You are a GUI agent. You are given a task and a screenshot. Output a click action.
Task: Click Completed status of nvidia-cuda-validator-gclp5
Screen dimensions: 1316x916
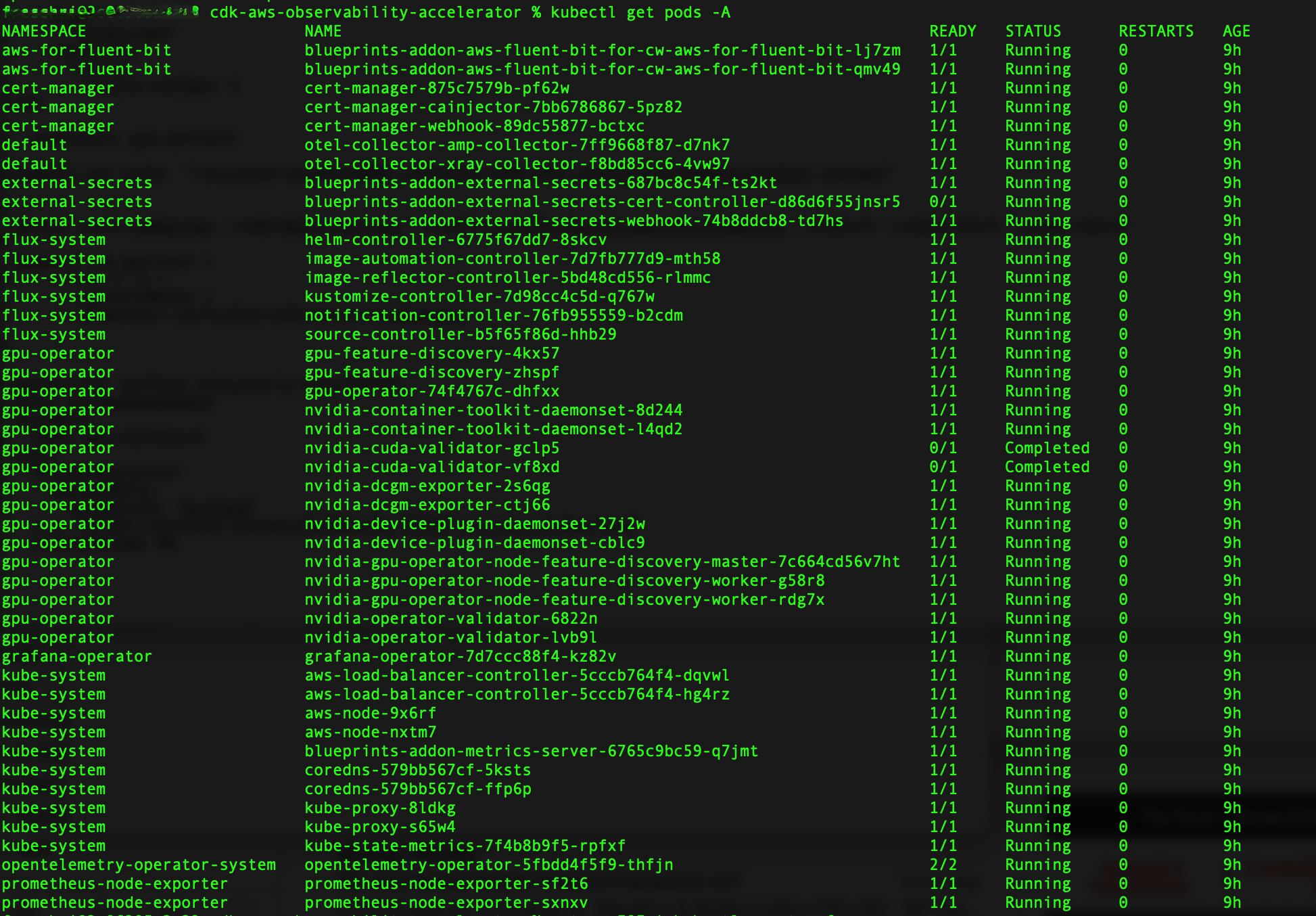pyautogui.click(x=1047, y=448)
